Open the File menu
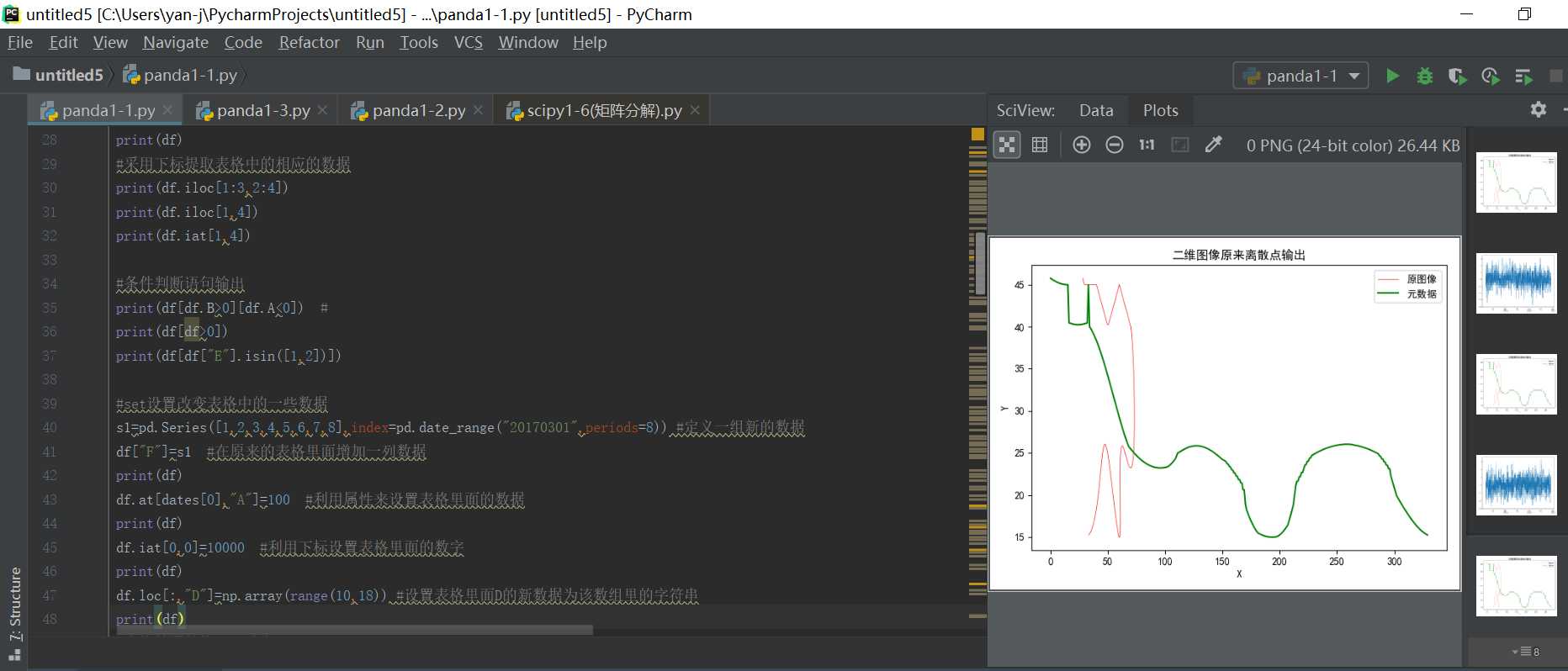This screenshot has width=1568, height=671. (20, 42)
